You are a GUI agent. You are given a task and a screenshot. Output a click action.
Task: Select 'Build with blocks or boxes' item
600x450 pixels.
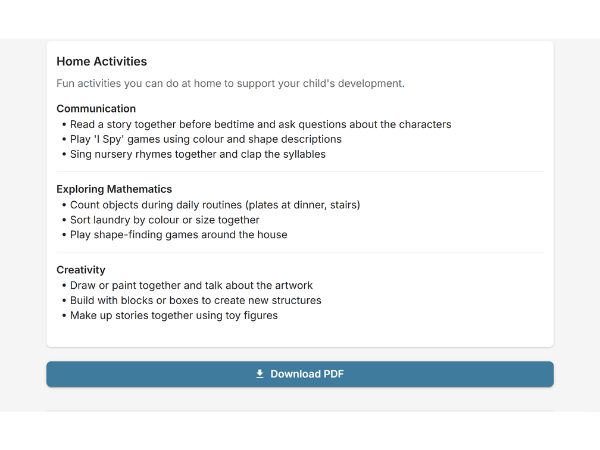[195, 300]
